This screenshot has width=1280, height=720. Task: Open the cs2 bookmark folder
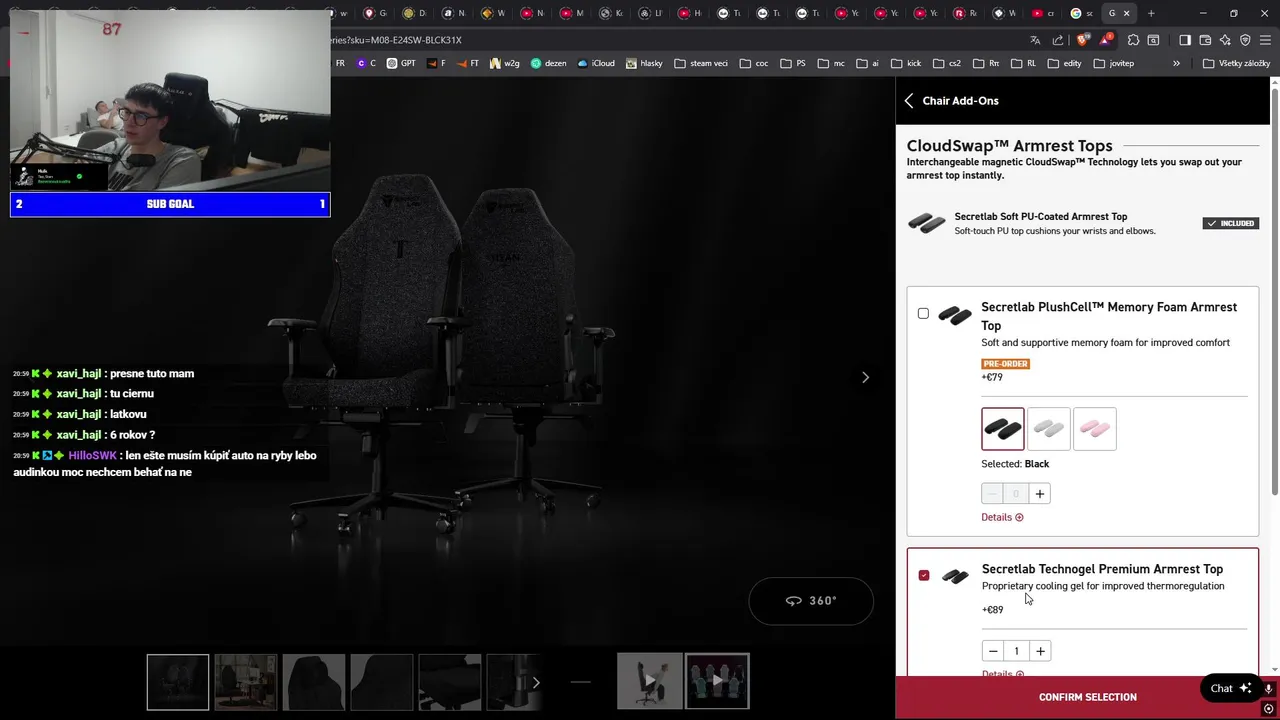click(947, 63)
